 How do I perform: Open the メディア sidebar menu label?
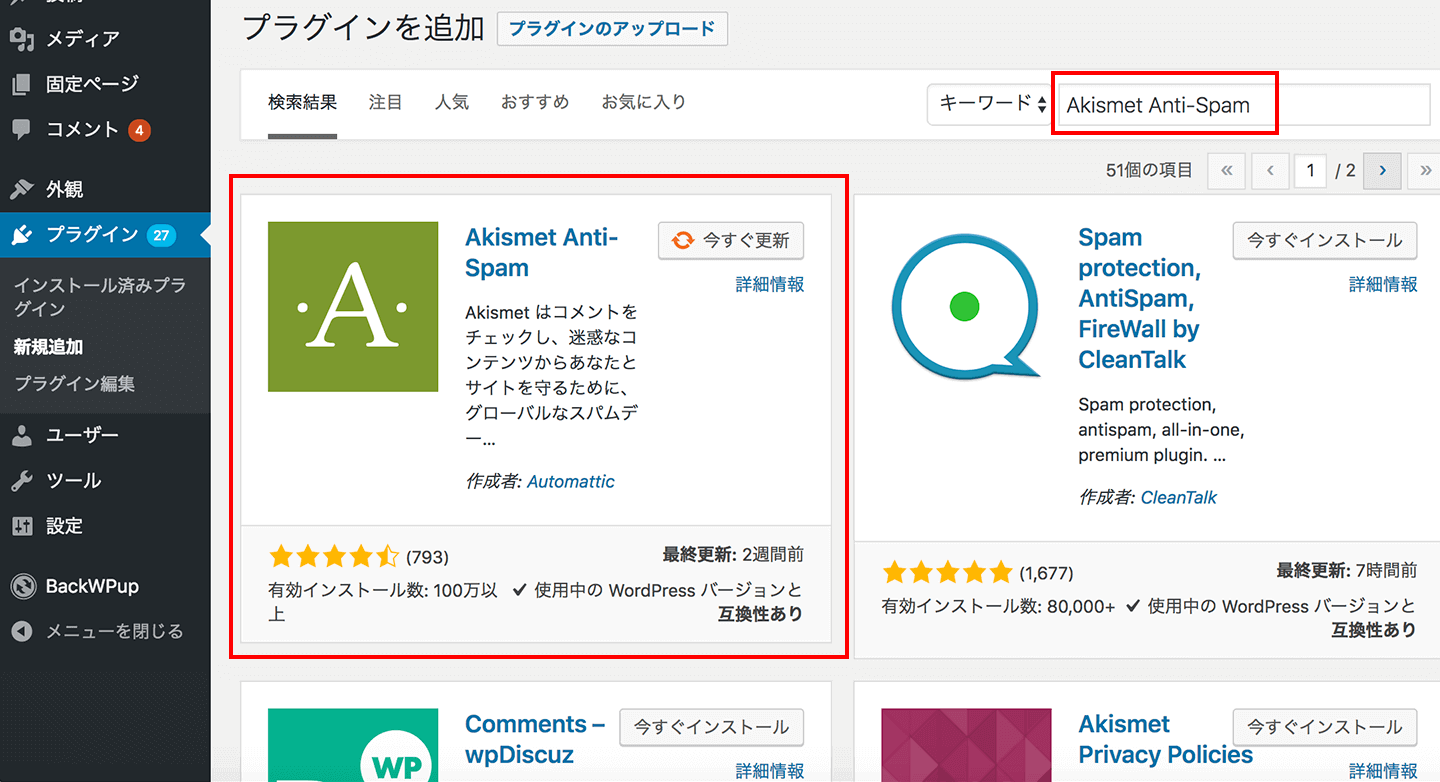pyautogui.click(x=83, y=39)
